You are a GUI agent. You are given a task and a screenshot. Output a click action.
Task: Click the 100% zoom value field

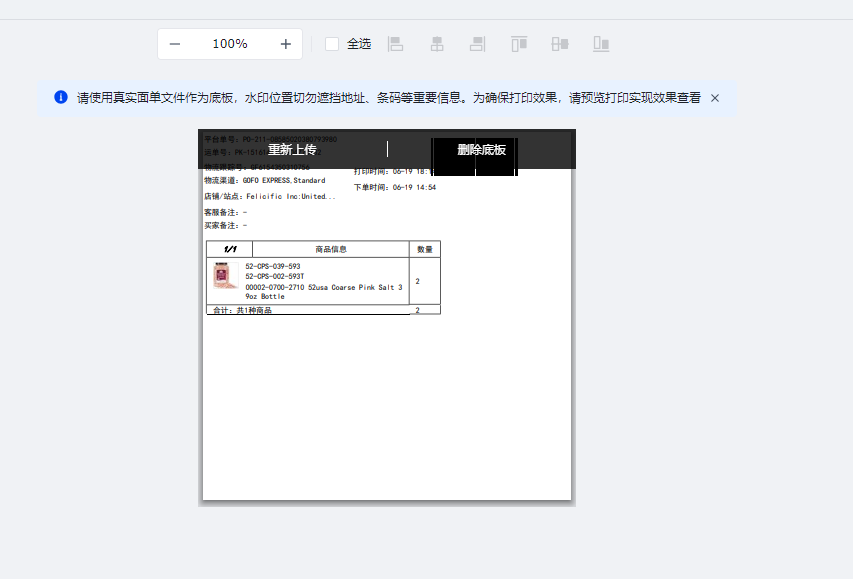click(230, 44)
